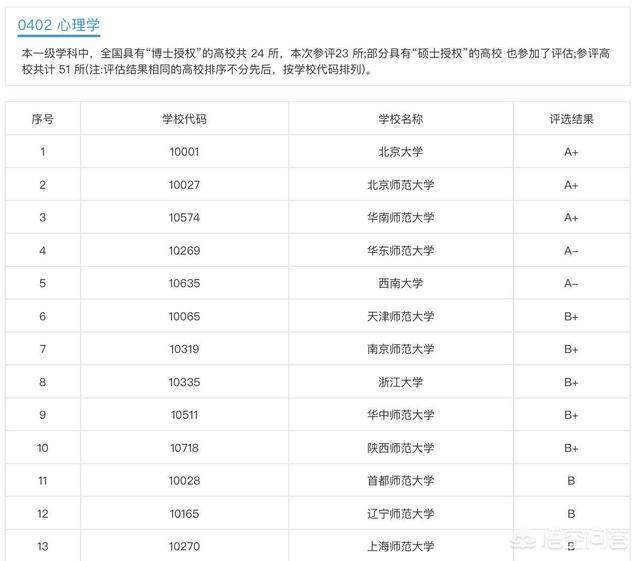Click the B+ result for 南京师范大学

pyautogui.click(x=571, y=349)
